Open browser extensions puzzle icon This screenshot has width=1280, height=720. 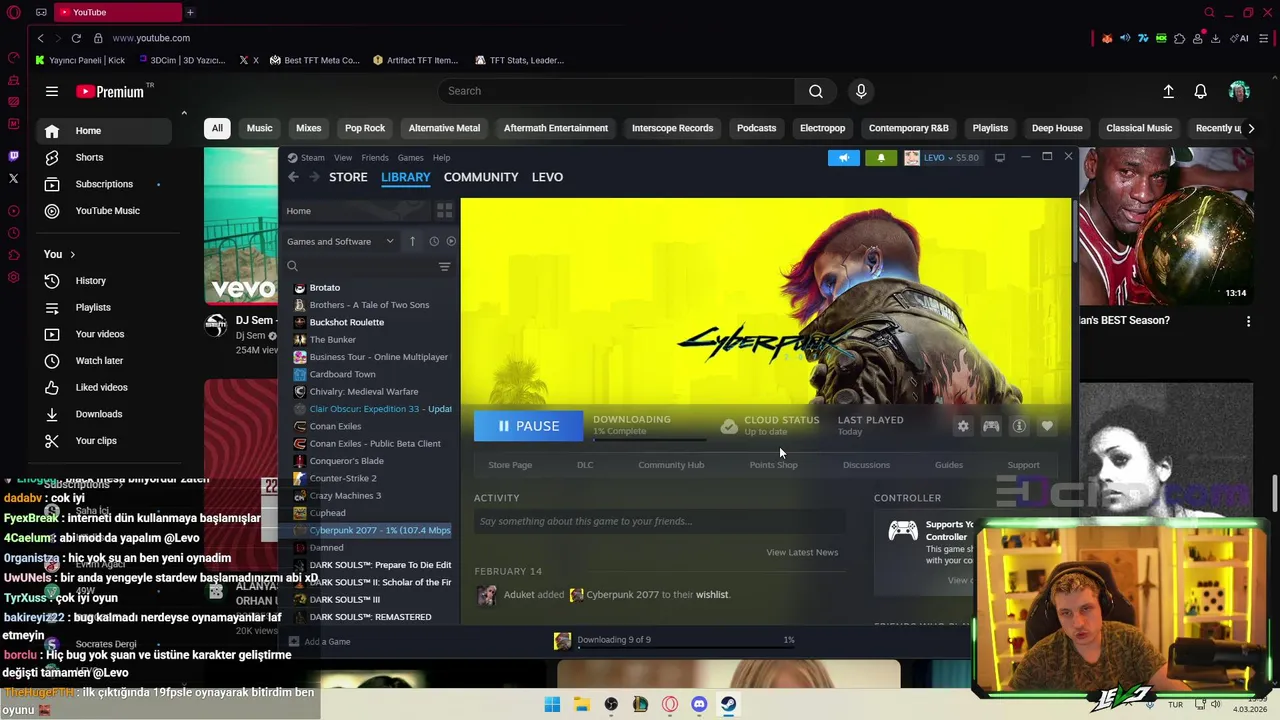pos(1179,38)
